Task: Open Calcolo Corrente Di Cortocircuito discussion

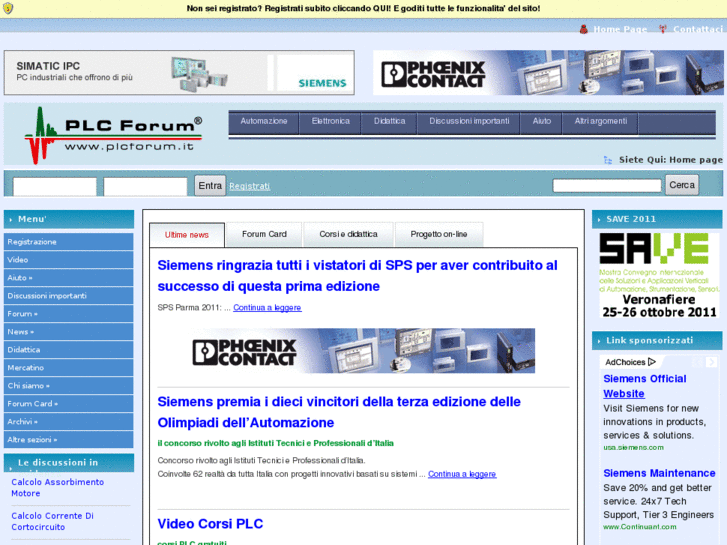Action: (x=52, y=521)
